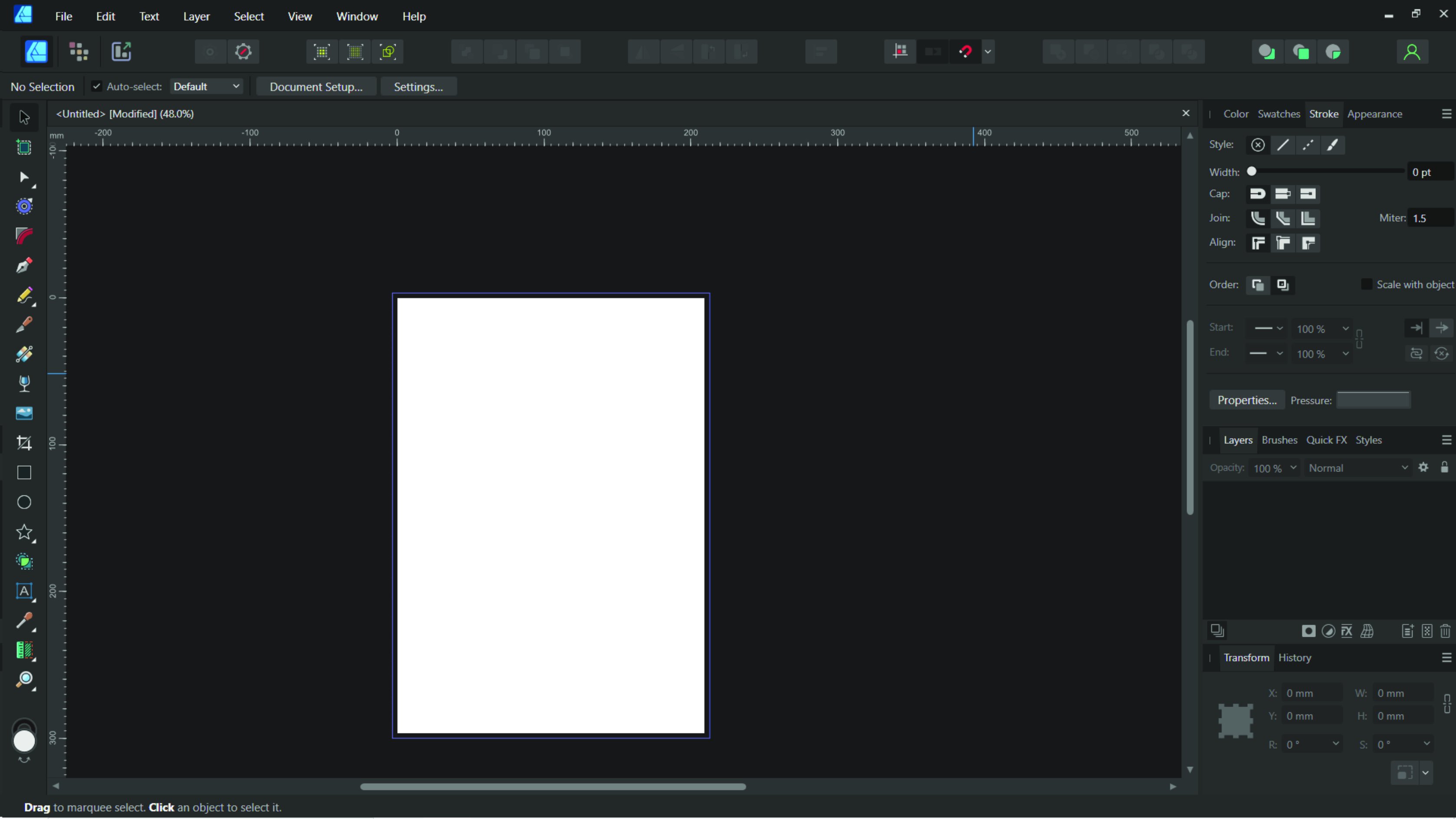This screenshot has height=819, width=1456.
Task: Open the layer Opacity dropdown
Action: pyautogui.click(x=1275, y=468)
